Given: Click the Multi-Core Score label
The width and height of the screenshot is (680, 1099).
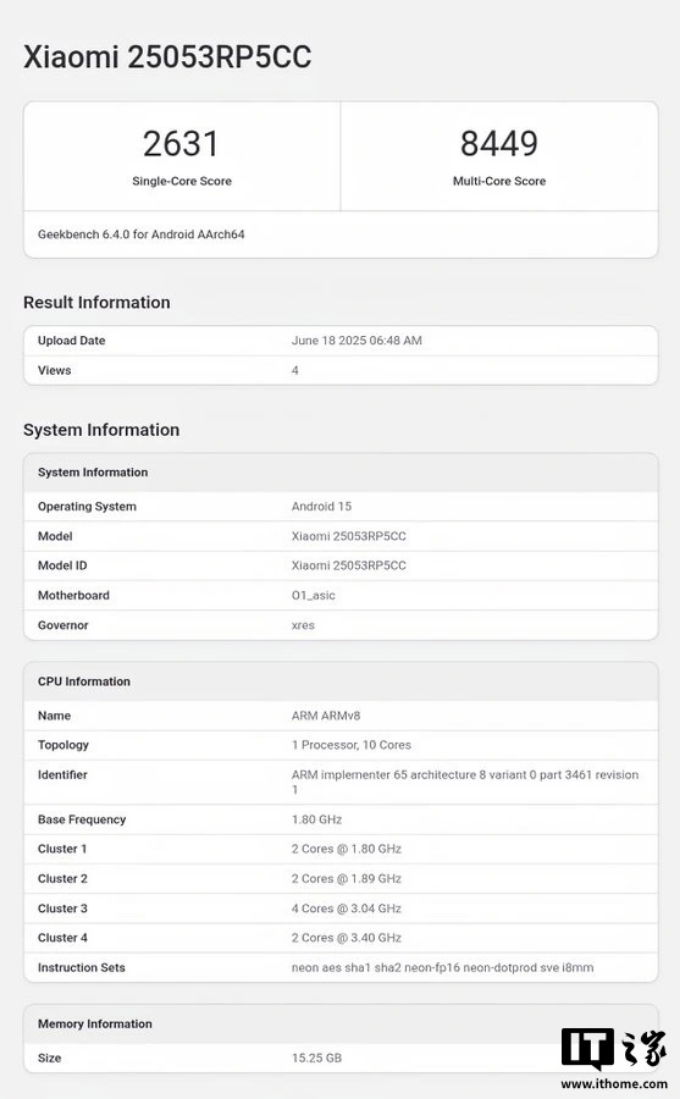Looking at the screenshot, I should (499, 181).
